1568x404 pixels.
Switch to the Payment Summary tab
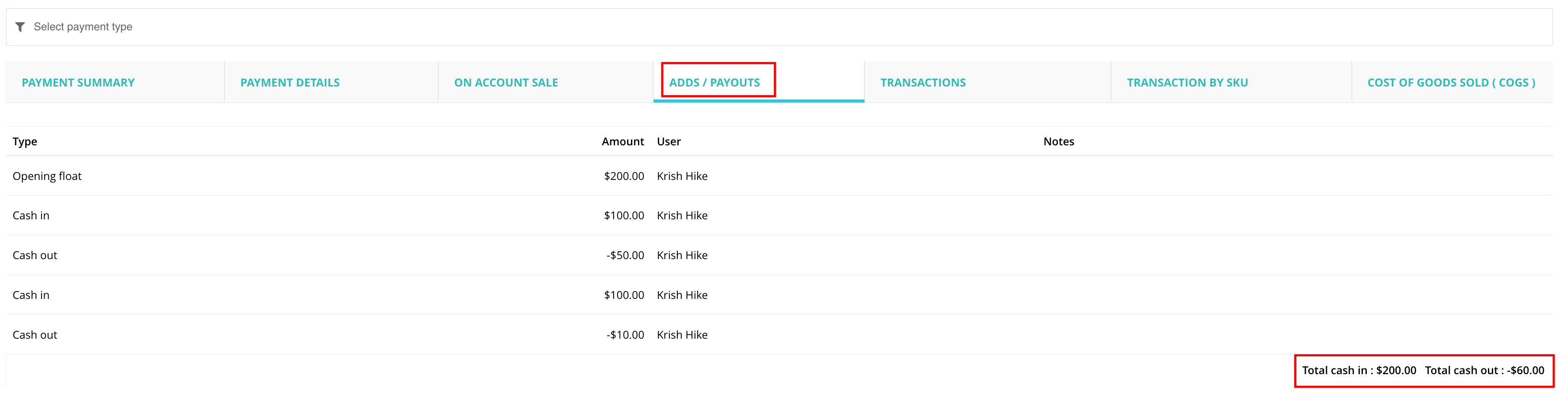point(78,82)
